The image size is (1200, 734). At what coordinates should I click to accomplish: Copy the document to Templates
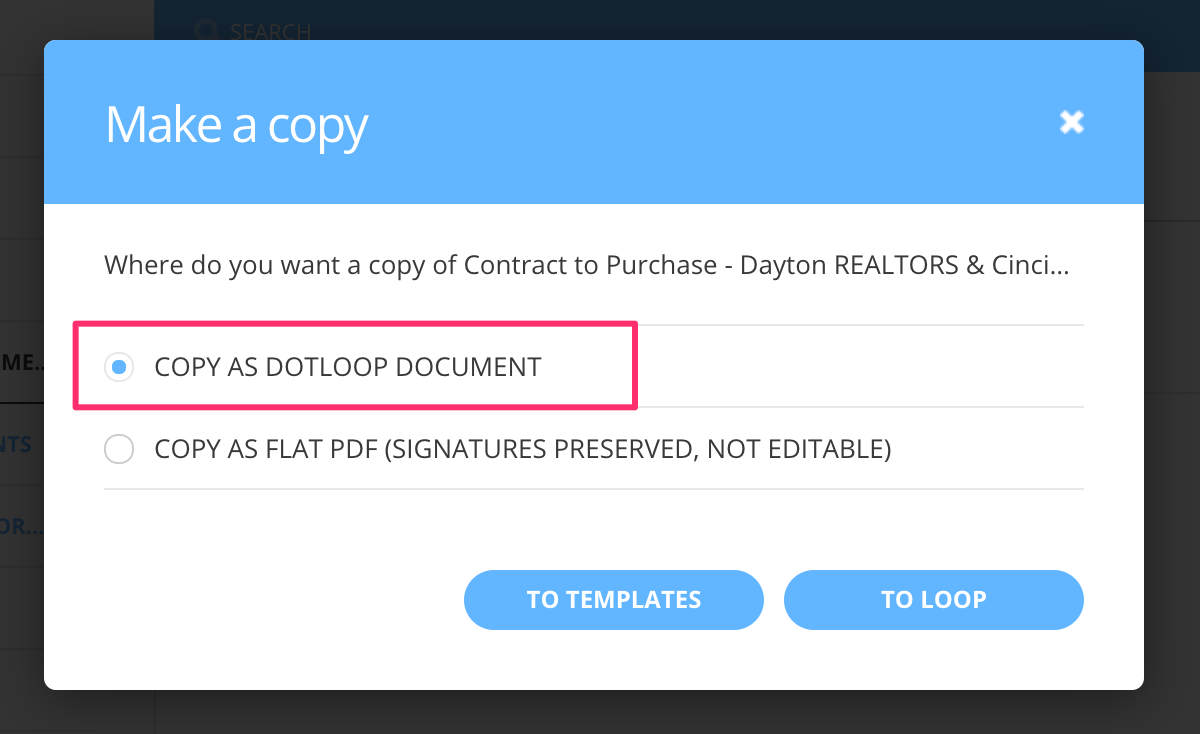(x=614, y=600)
